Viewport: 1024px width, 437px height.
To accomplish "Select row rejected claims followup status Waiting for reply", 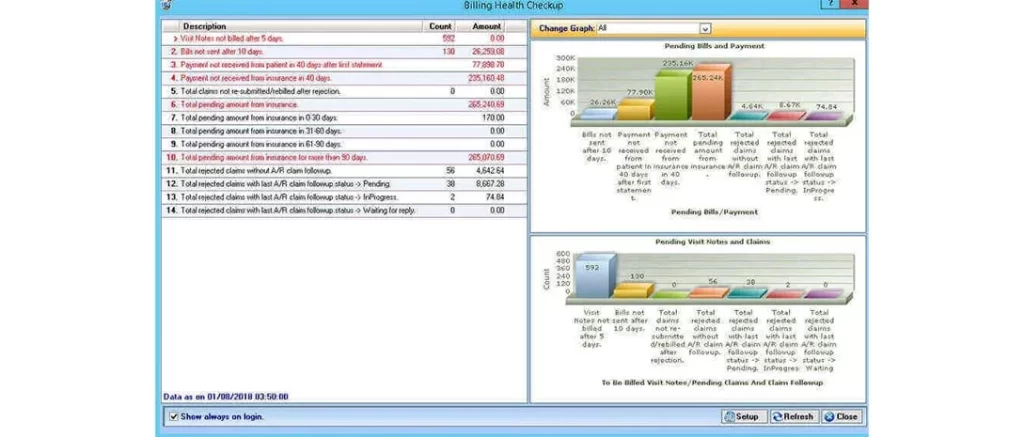I will [x=344, y=210].
